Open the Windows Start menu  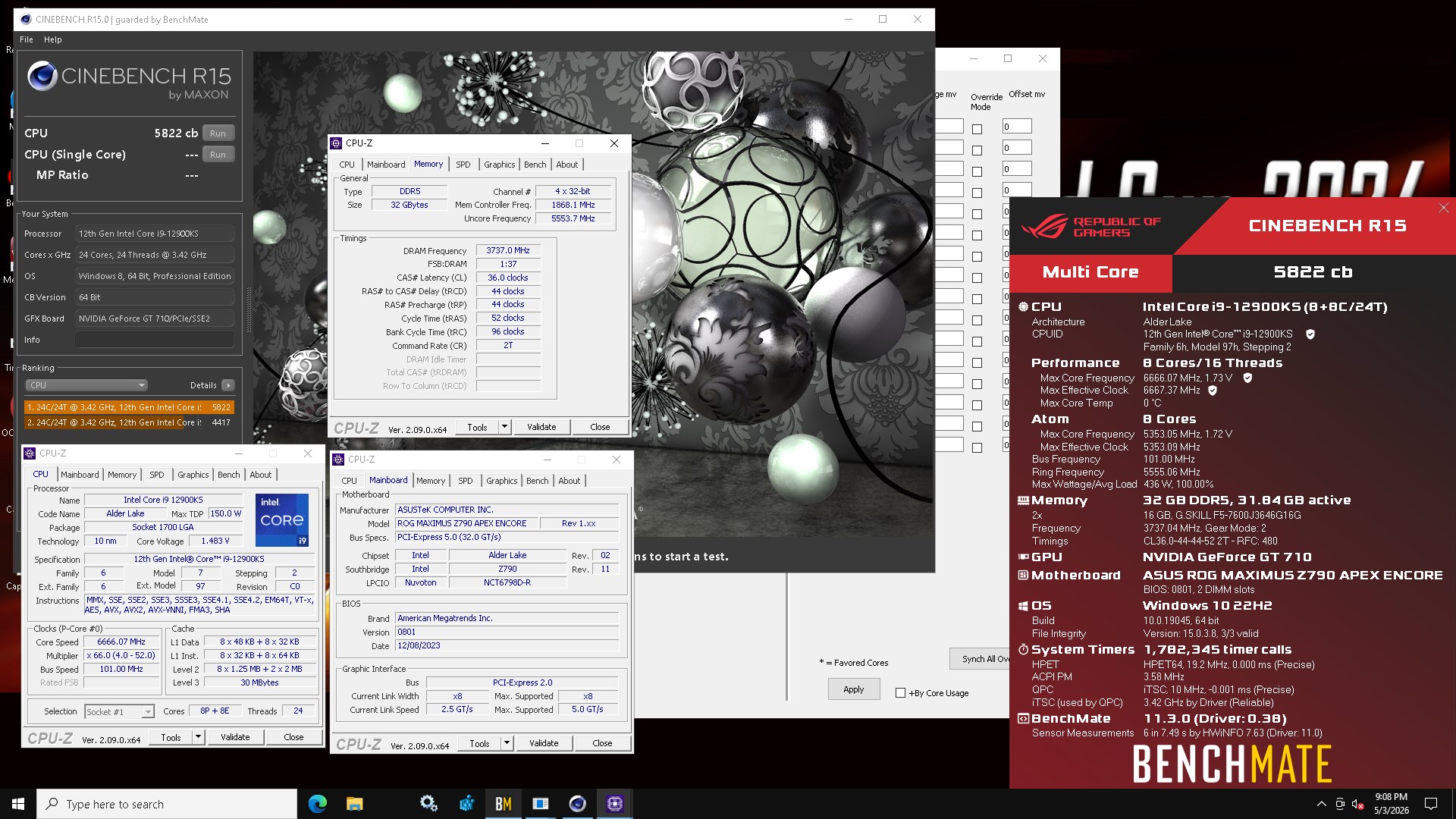coord(18,804)
